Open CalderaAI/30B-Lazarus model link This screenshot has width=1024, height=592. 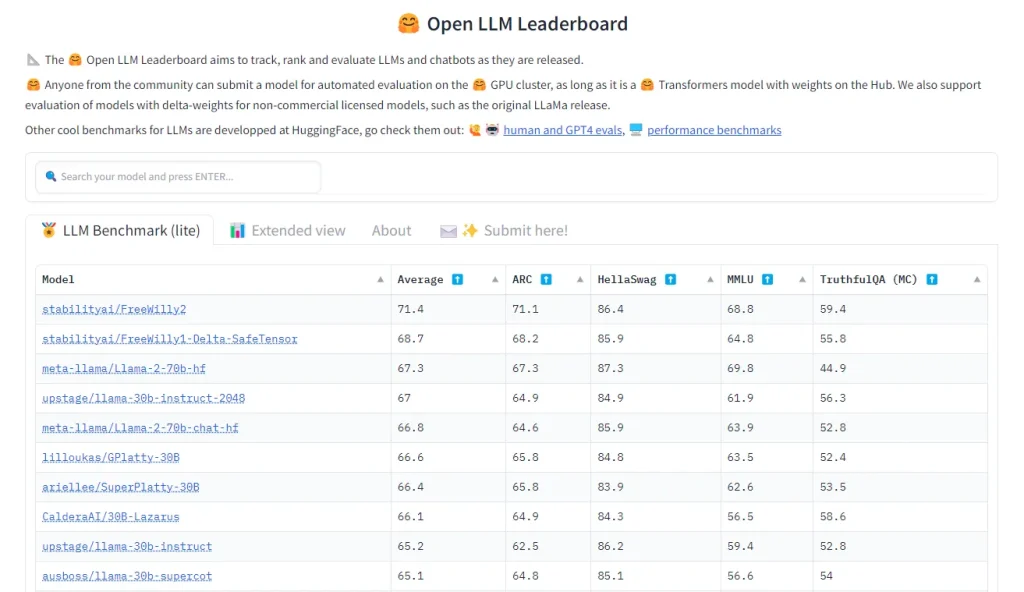pos(111,517)
